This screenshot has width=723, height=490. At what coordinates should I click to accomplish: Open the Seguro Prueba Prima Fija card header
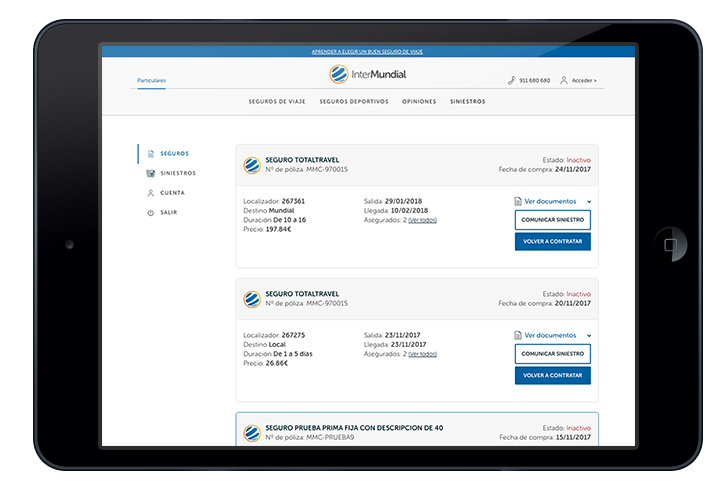click(417, 430)
